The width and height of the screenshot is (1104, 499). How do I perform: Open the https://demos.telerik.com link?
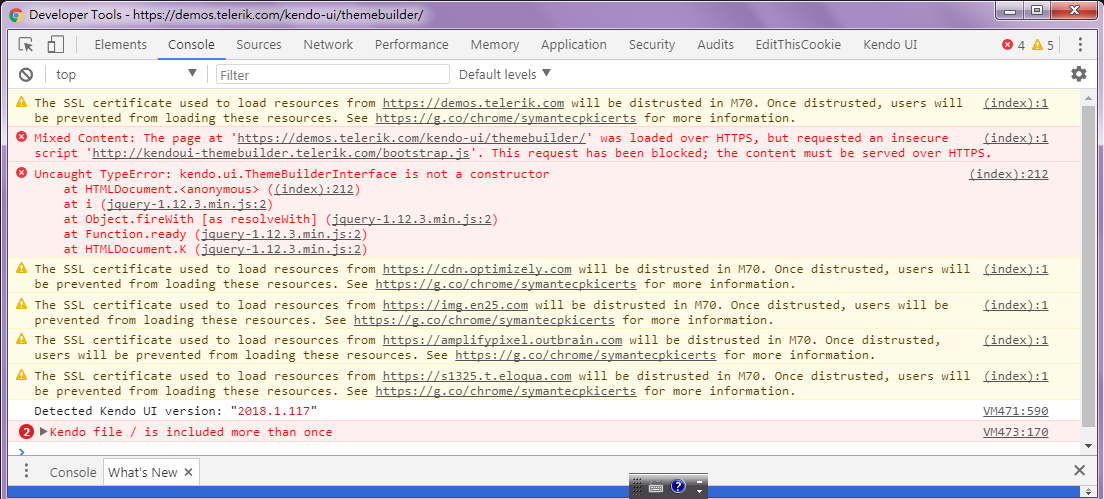tap(473, 103)
